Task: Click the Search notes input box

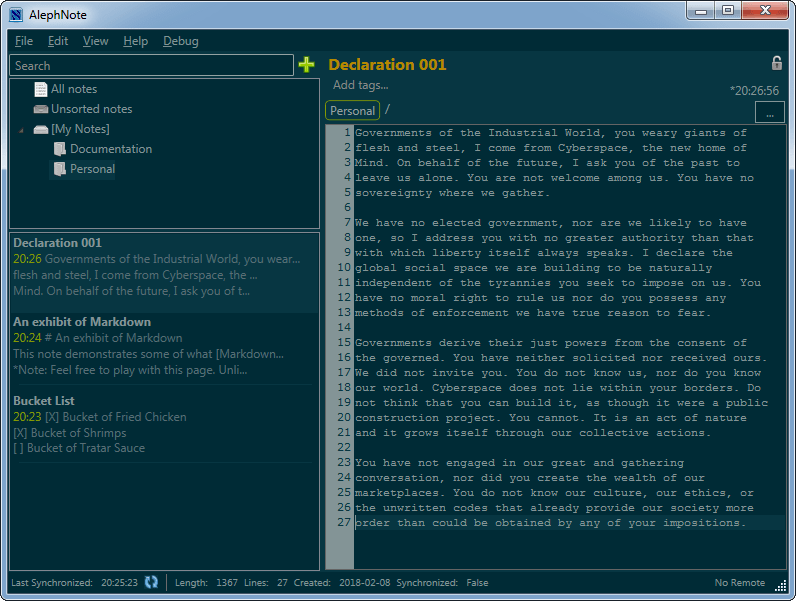Action: pyautogui.click(x=151, y=65)
